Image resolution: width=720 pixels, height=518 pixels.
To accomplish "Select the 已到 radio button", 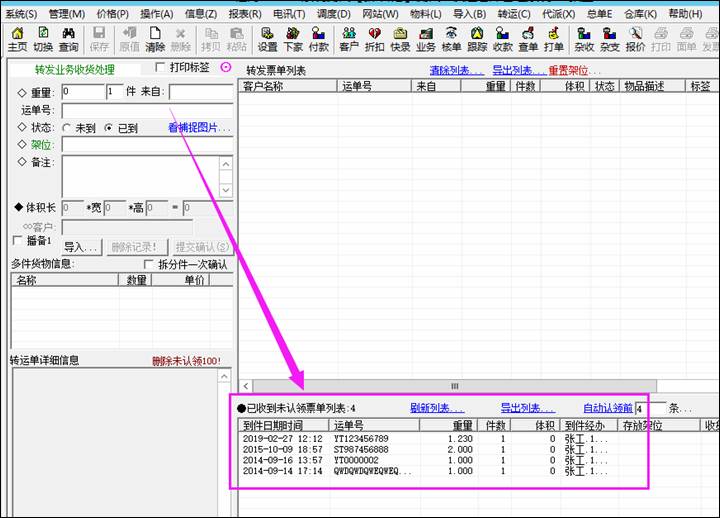I will [108, 128].
